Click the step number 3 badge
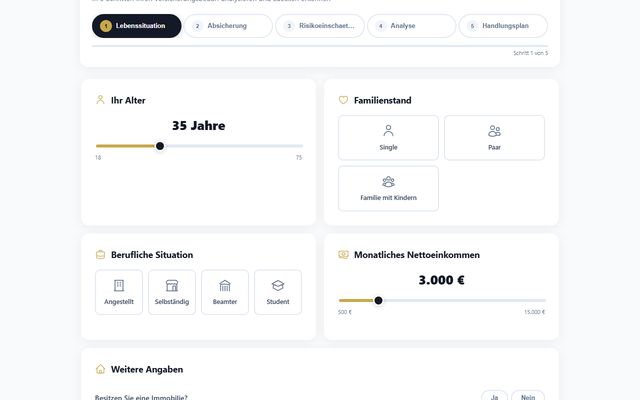Screen dimensions: 640x400 (x=289, y=26)
